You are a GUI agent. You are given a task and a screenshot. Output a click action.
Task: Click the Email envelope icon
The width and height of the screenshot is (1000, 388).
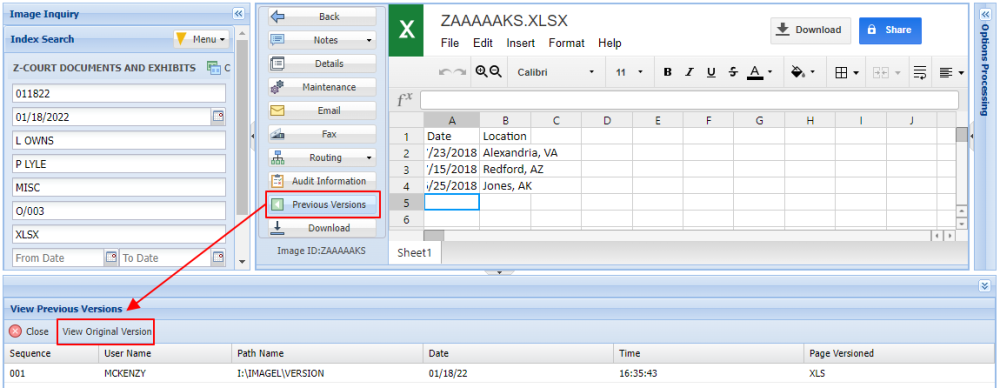[277, 110]
